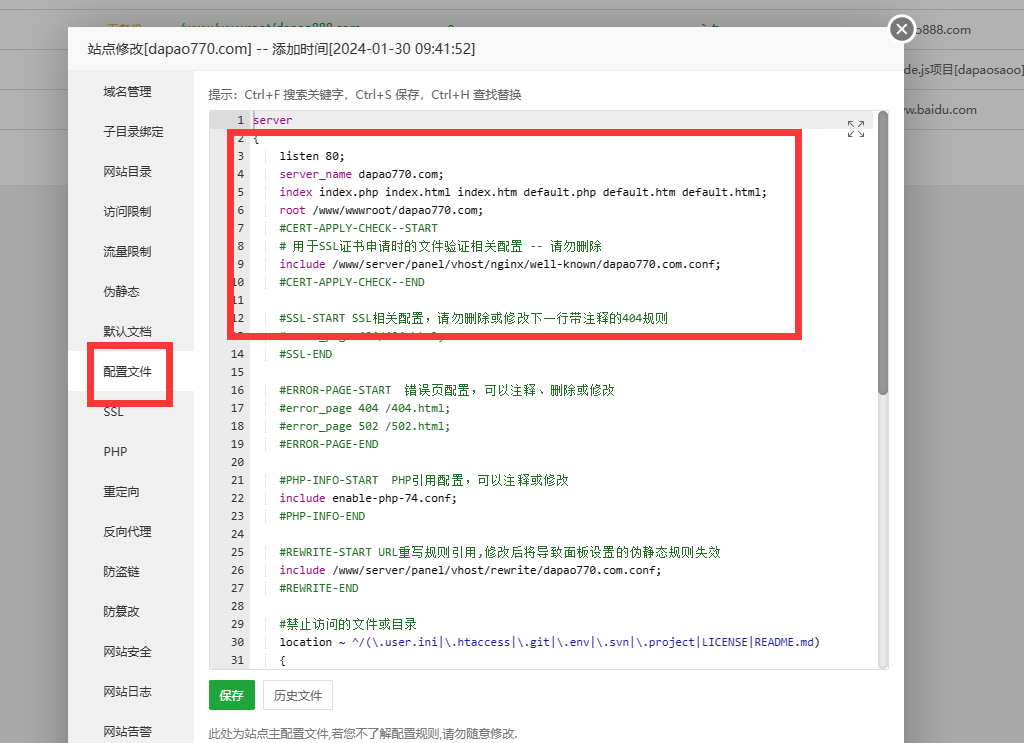
Task: Click the 'server_name dapao770.com;' line
Action: pos(361,174)
